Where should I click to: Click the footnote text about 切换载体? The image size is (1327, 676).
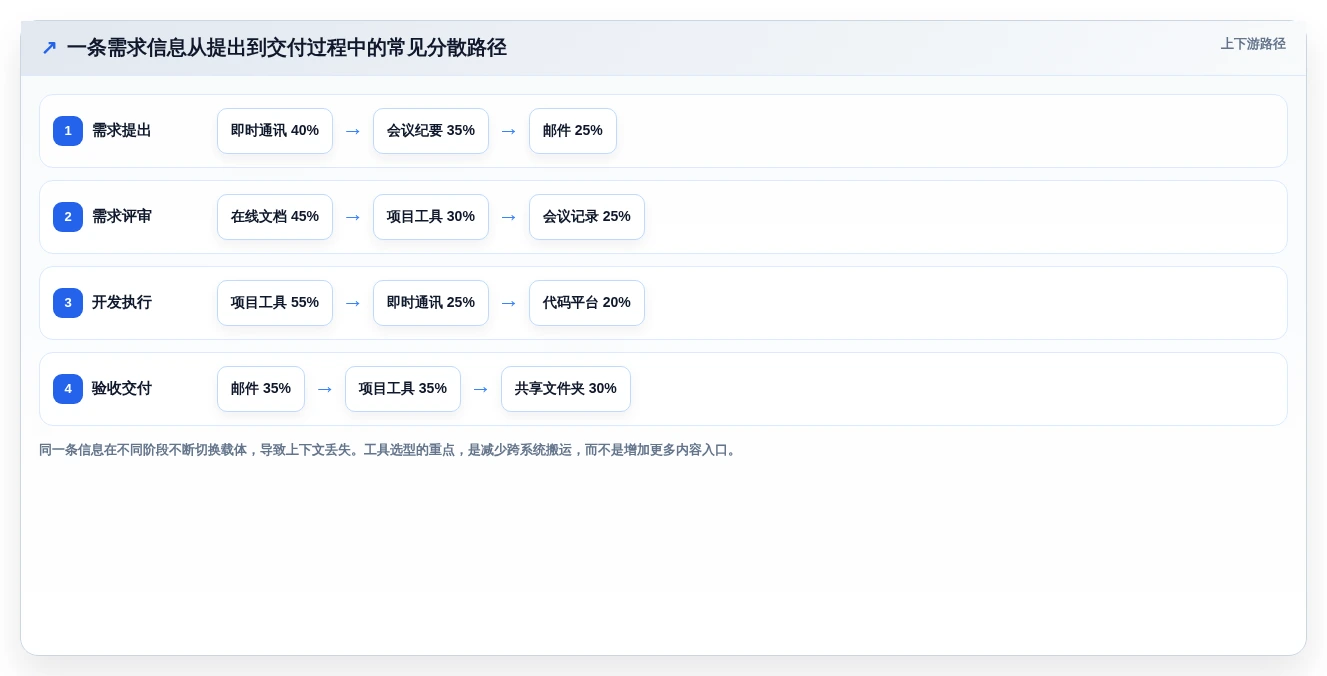click(388, 450)
